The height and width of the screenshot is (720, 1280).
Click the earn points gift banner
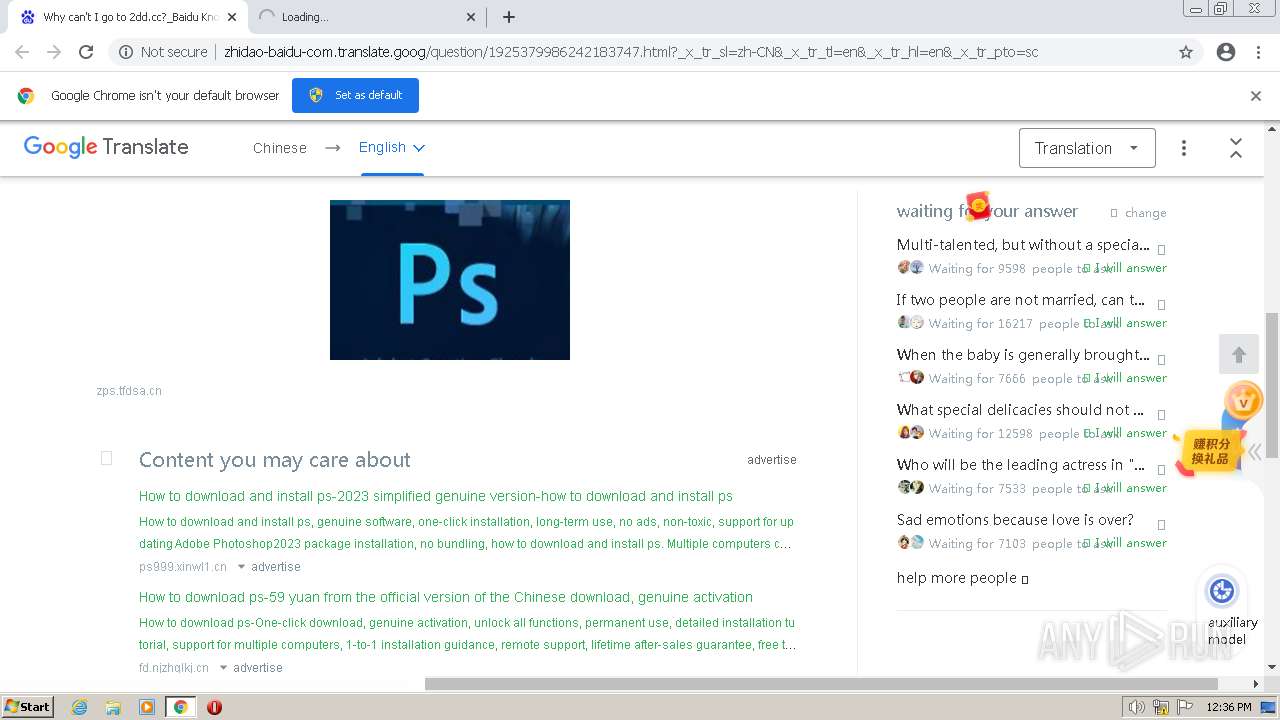1209,451
